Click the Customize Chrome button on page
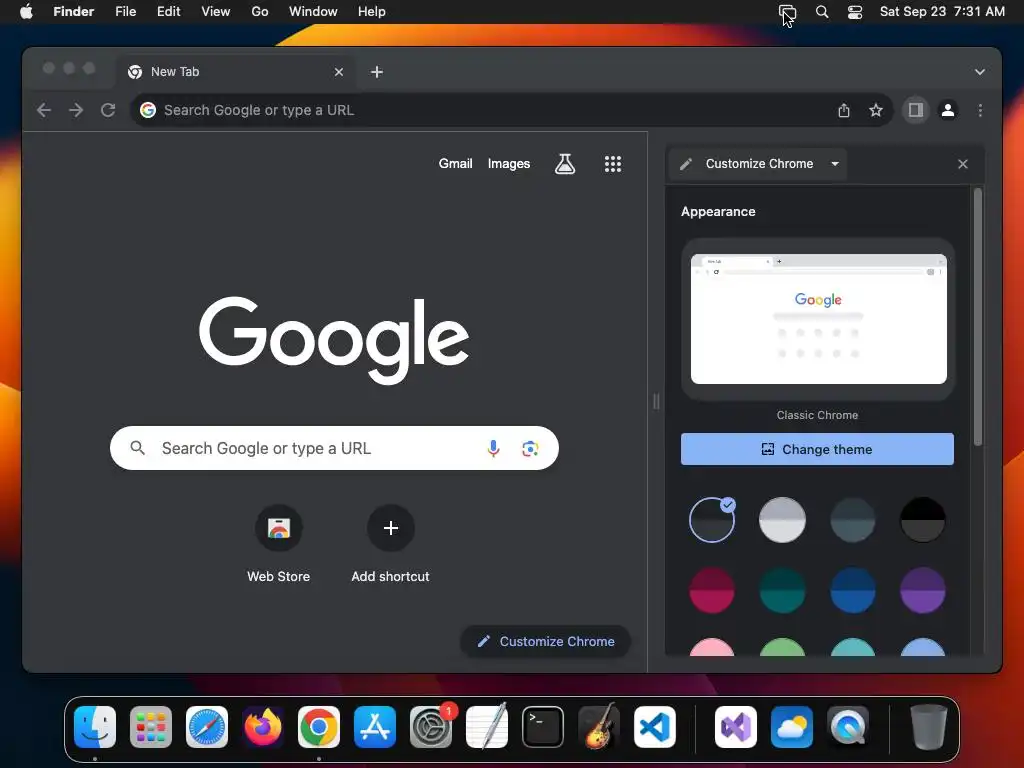Screen dimensions: 1024x768 (x=545, y=641)
